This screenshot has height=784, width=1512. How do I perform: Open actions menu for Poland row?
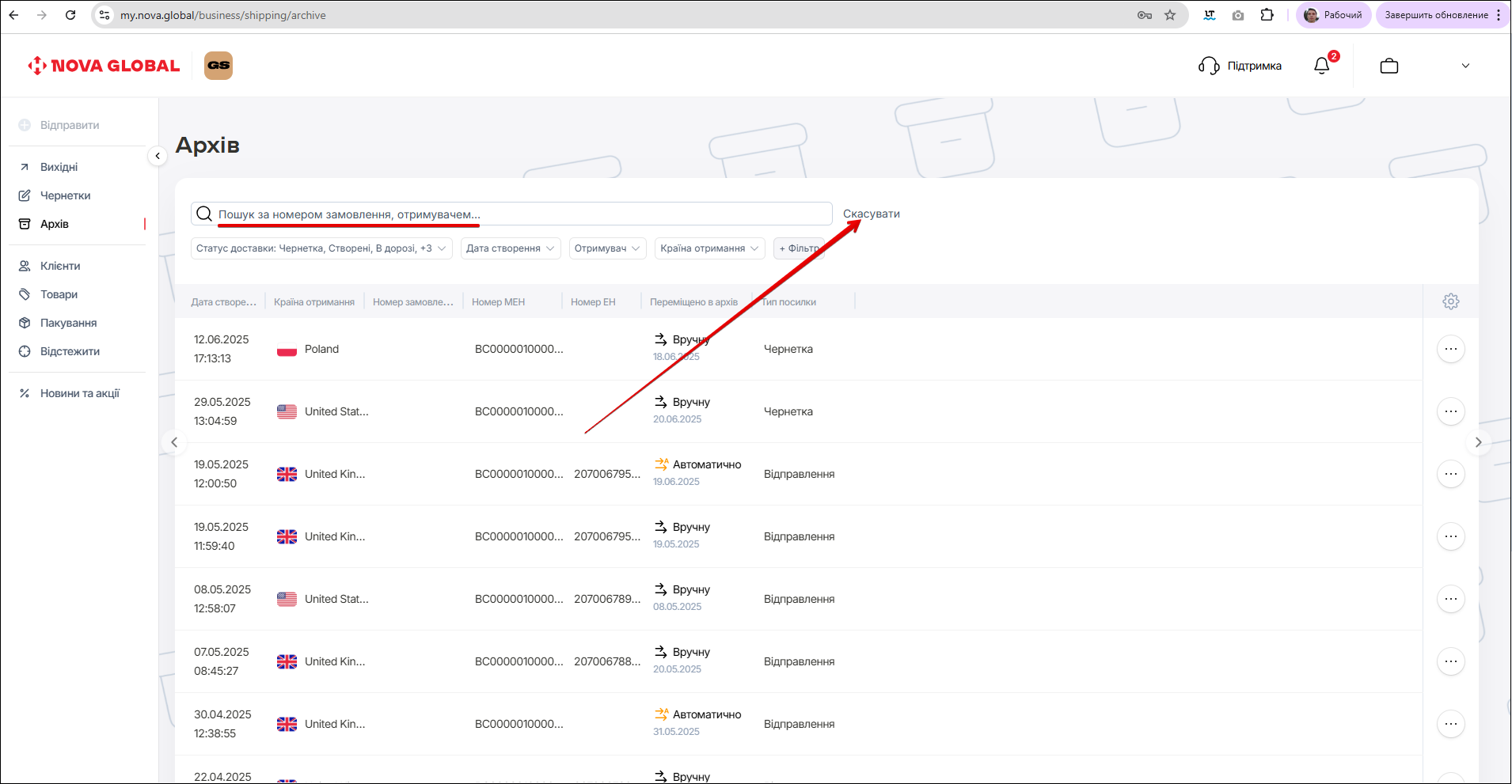coord(1451,349)
